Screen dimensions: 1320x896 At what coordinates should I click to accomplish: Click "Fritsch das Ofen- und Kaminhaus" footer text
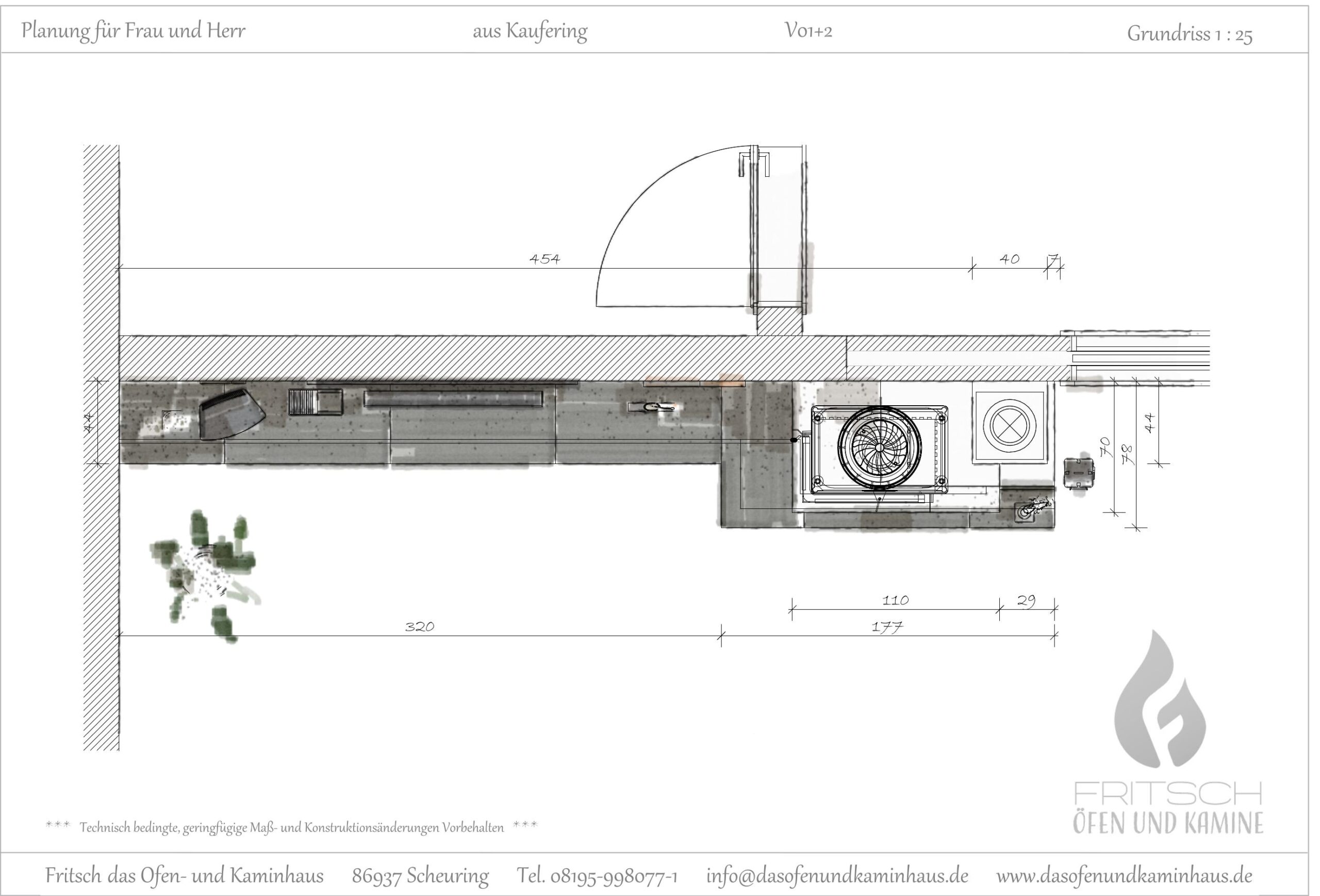click(185, 875)
